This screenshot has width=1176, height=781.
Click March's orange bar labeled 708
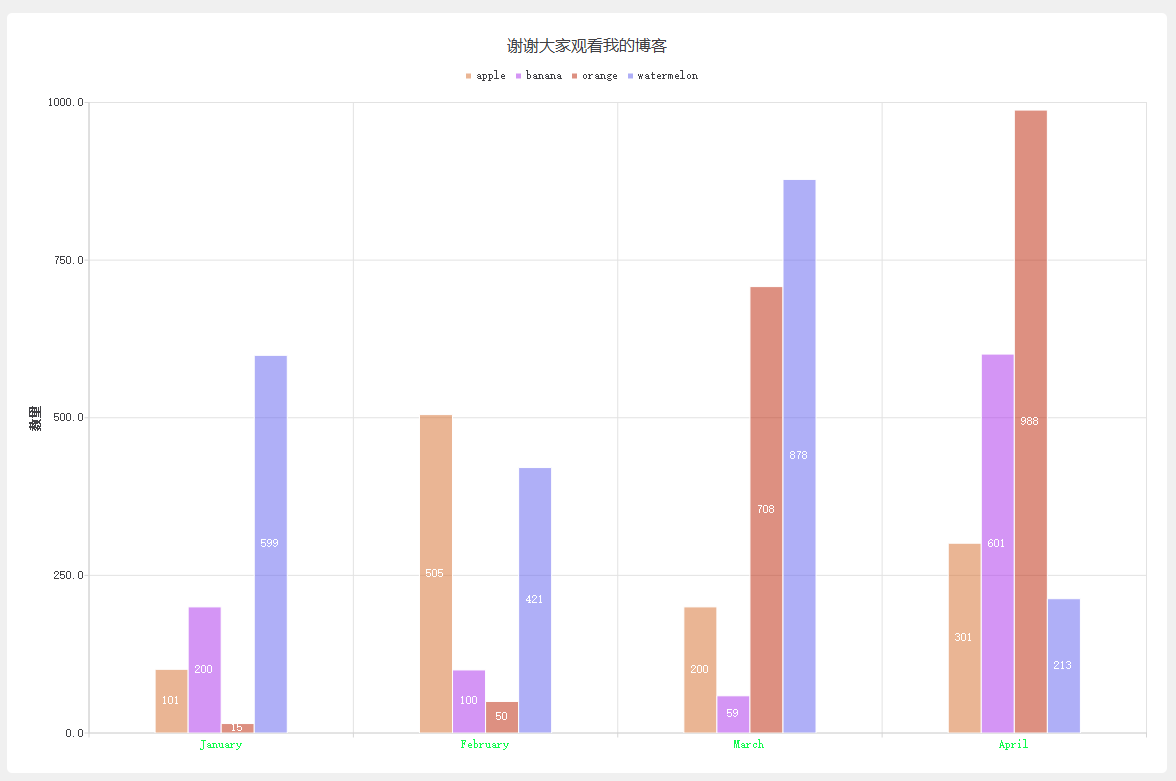(x=764, y=510)
